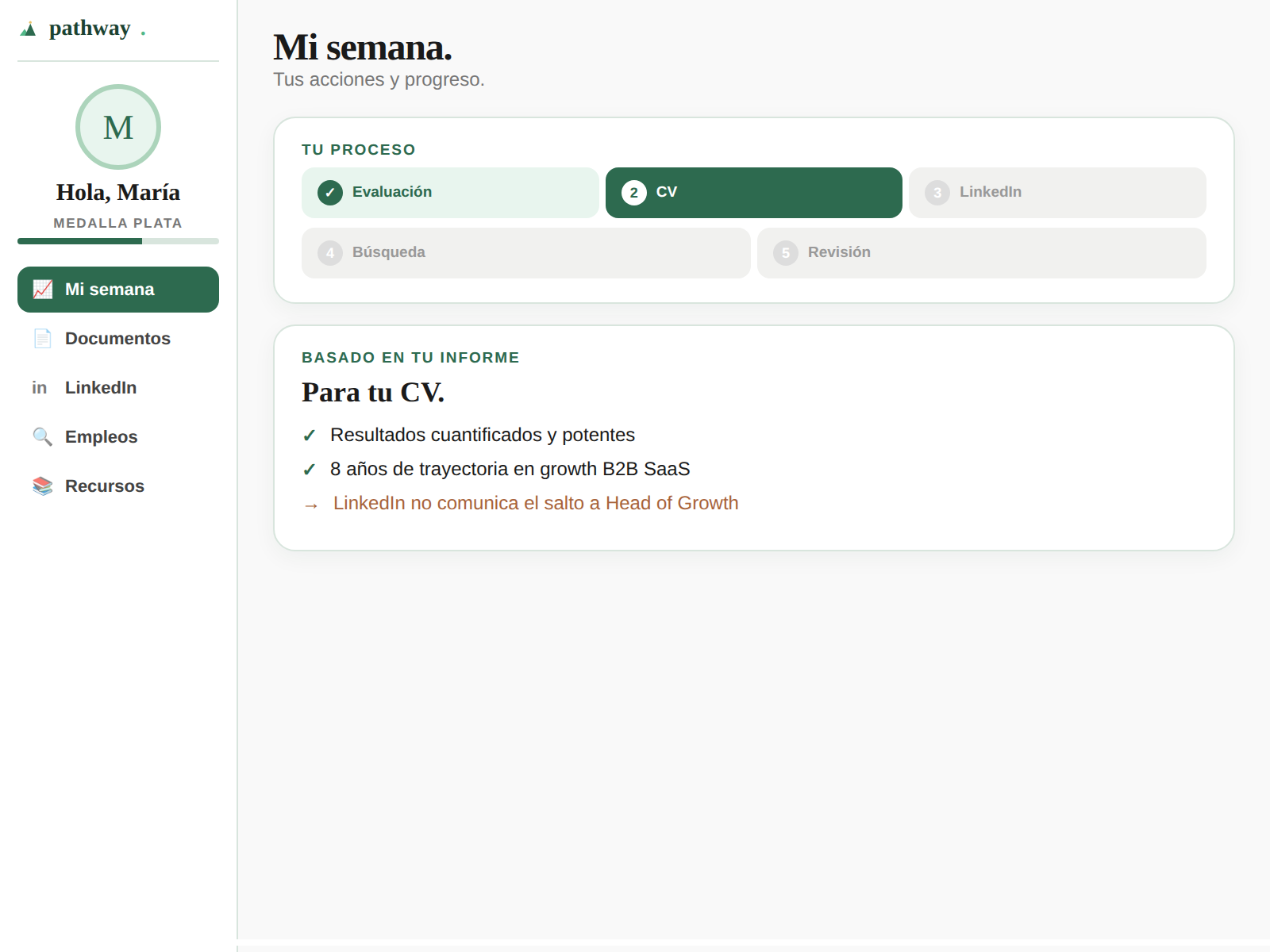Click the number 2 badge on CV step

click(x=634, y=193)
